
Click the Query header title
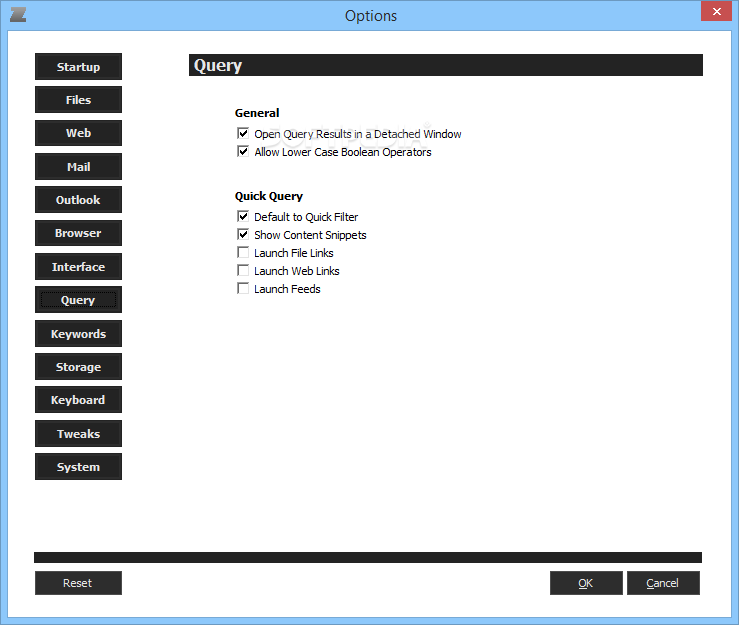218,66
